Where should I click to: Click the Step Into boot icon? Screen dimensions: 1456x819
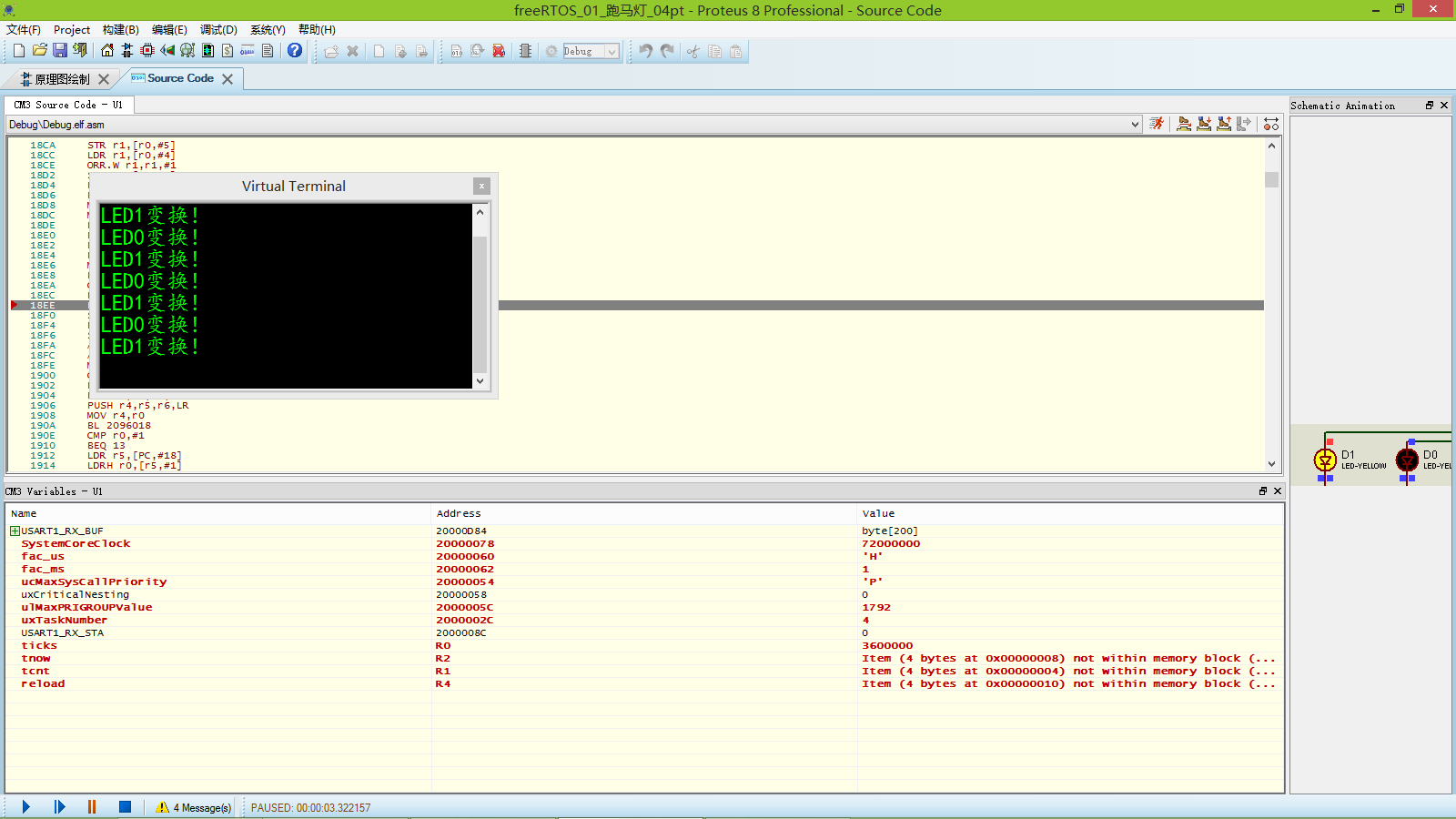coord(1204,124)
